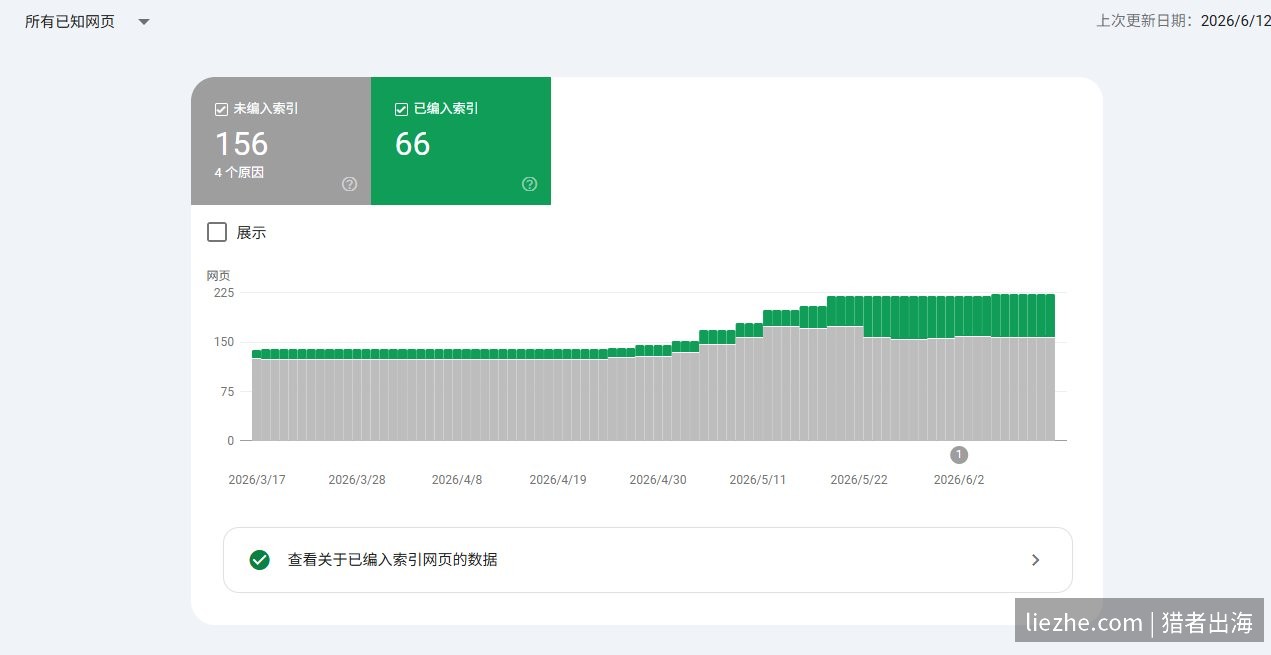
Task: Click x-axis date 2026/4/30
Action: pos(658,480)
